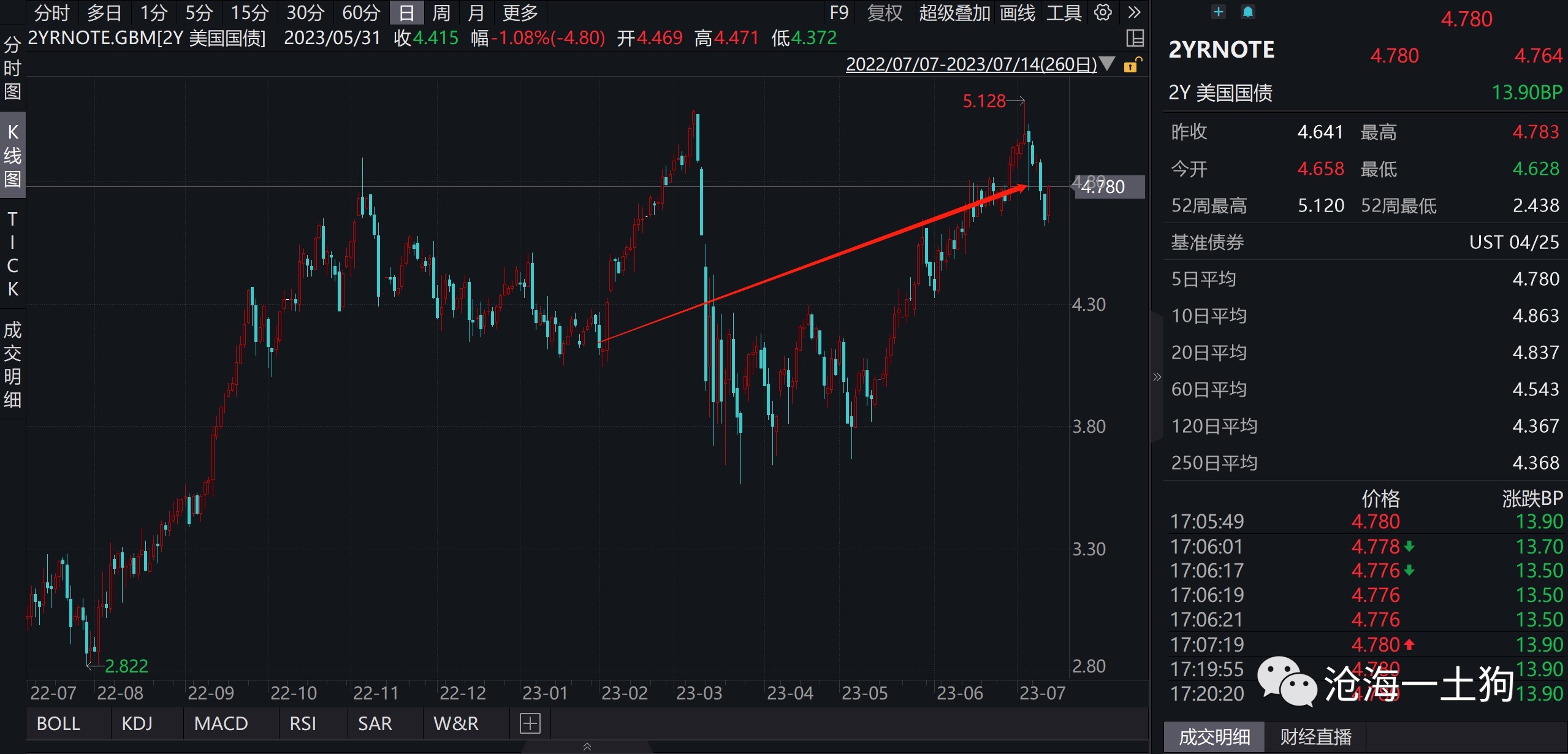Open the 分时图 side tab
This screenshot has height=754, width=1568.
(12, 69)
